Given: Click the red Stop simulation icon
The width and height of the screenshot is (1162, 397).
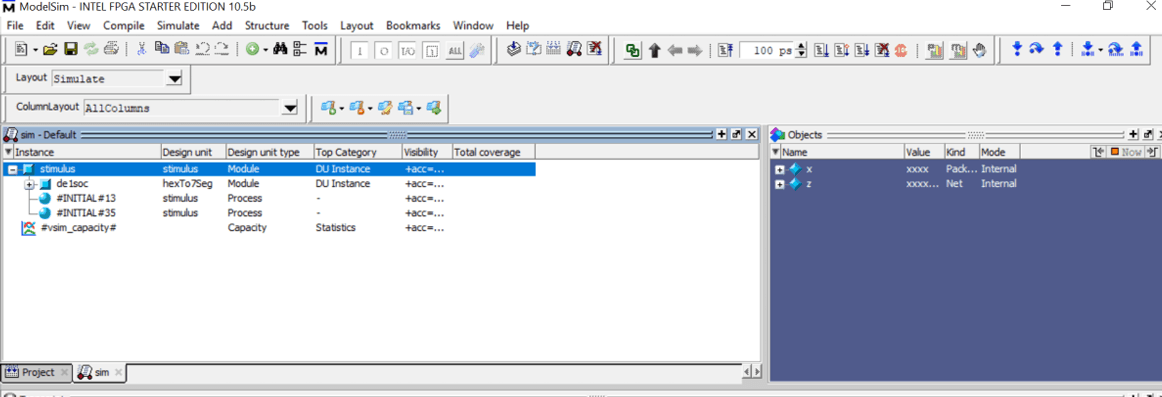Looking at the screenshot, I should (901, 50).
